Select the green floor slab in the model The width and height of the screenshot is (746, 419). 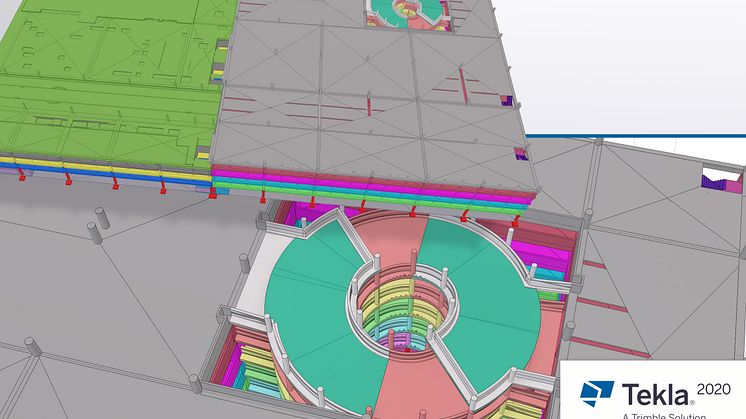pyautogui.click(x=112, y=81)
